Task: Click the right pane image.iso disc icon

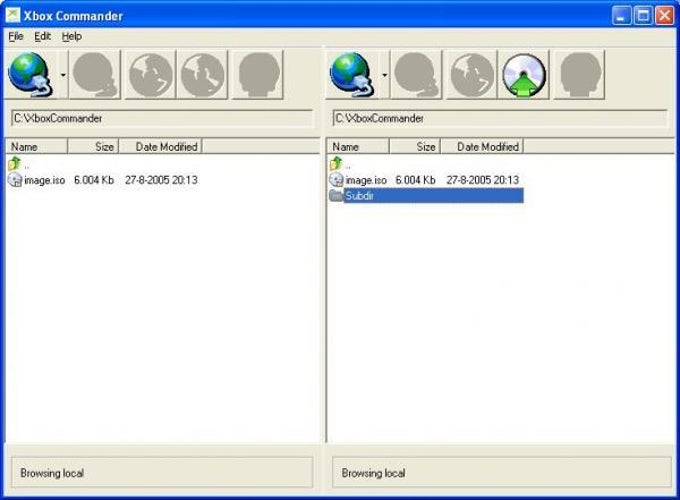Action: tap(336, 180)
